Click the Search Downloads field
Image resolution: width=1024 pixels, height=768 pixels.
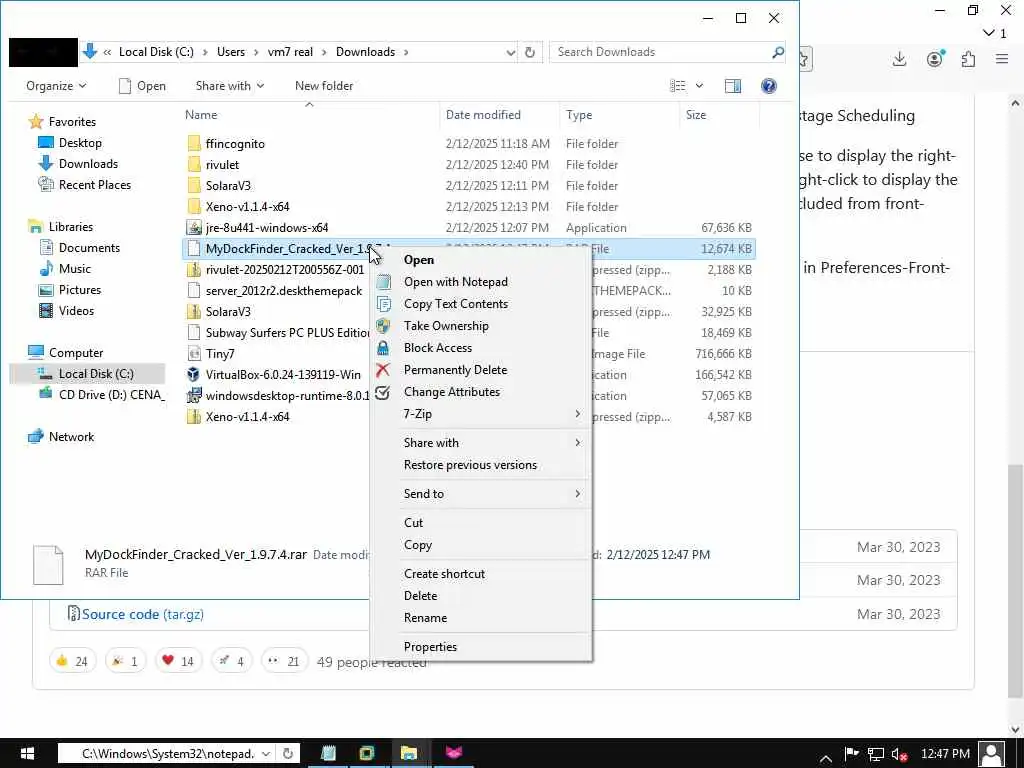[667, 52]
